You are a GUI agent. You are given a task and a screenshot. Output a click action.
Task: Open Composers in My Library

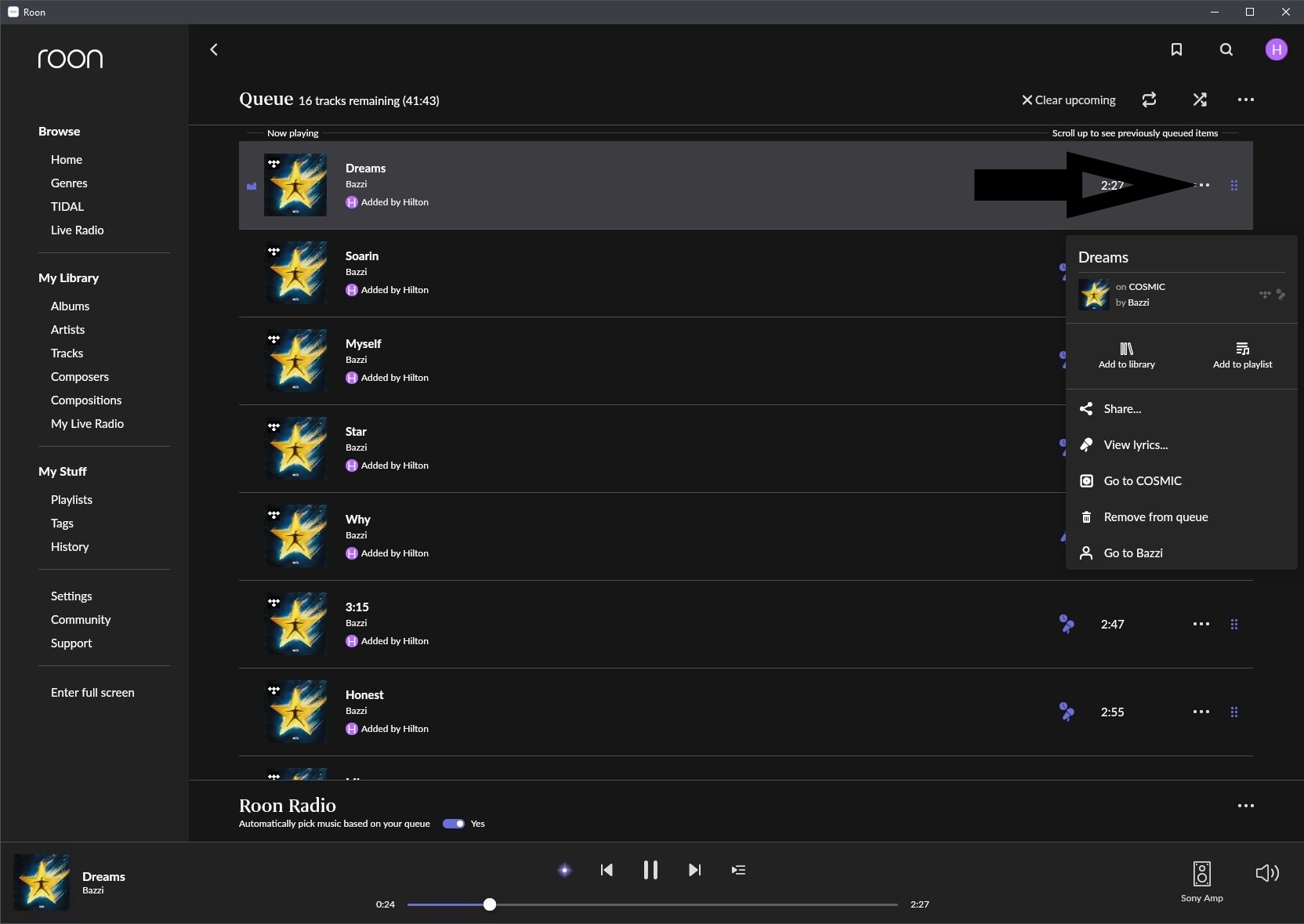tap(80, 377)
